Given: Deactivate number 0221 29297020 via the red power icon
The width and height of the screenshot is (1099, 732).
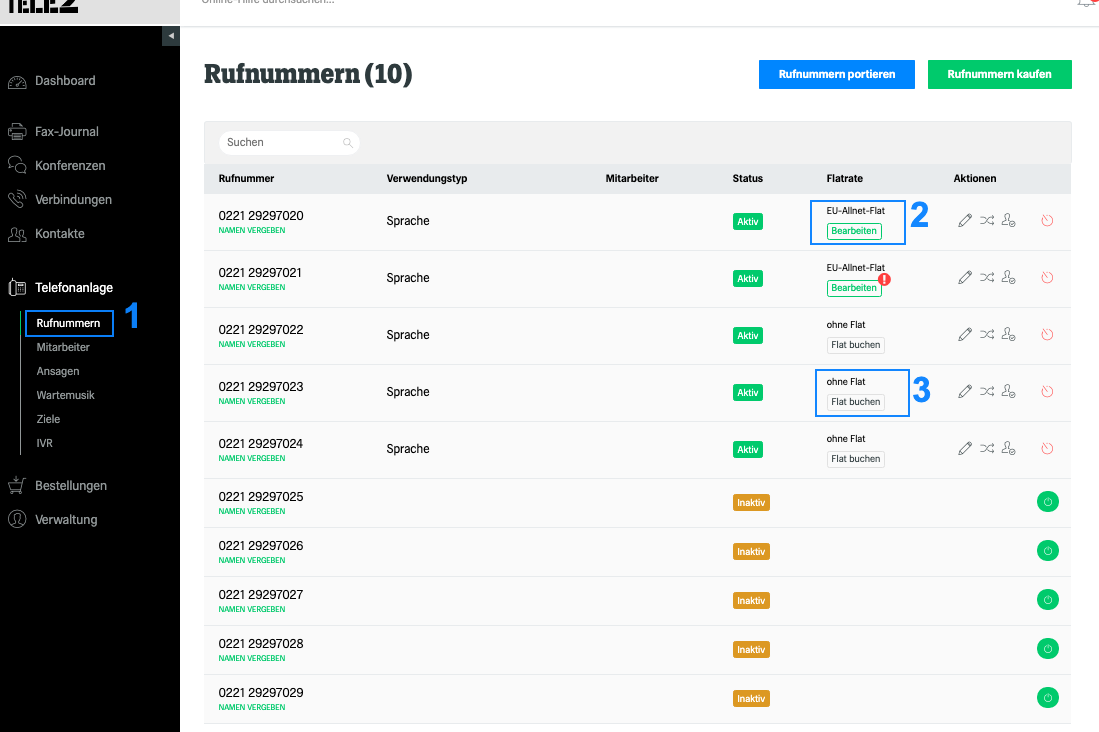Looking at the screenshot, I should [x=1047, y=220].
